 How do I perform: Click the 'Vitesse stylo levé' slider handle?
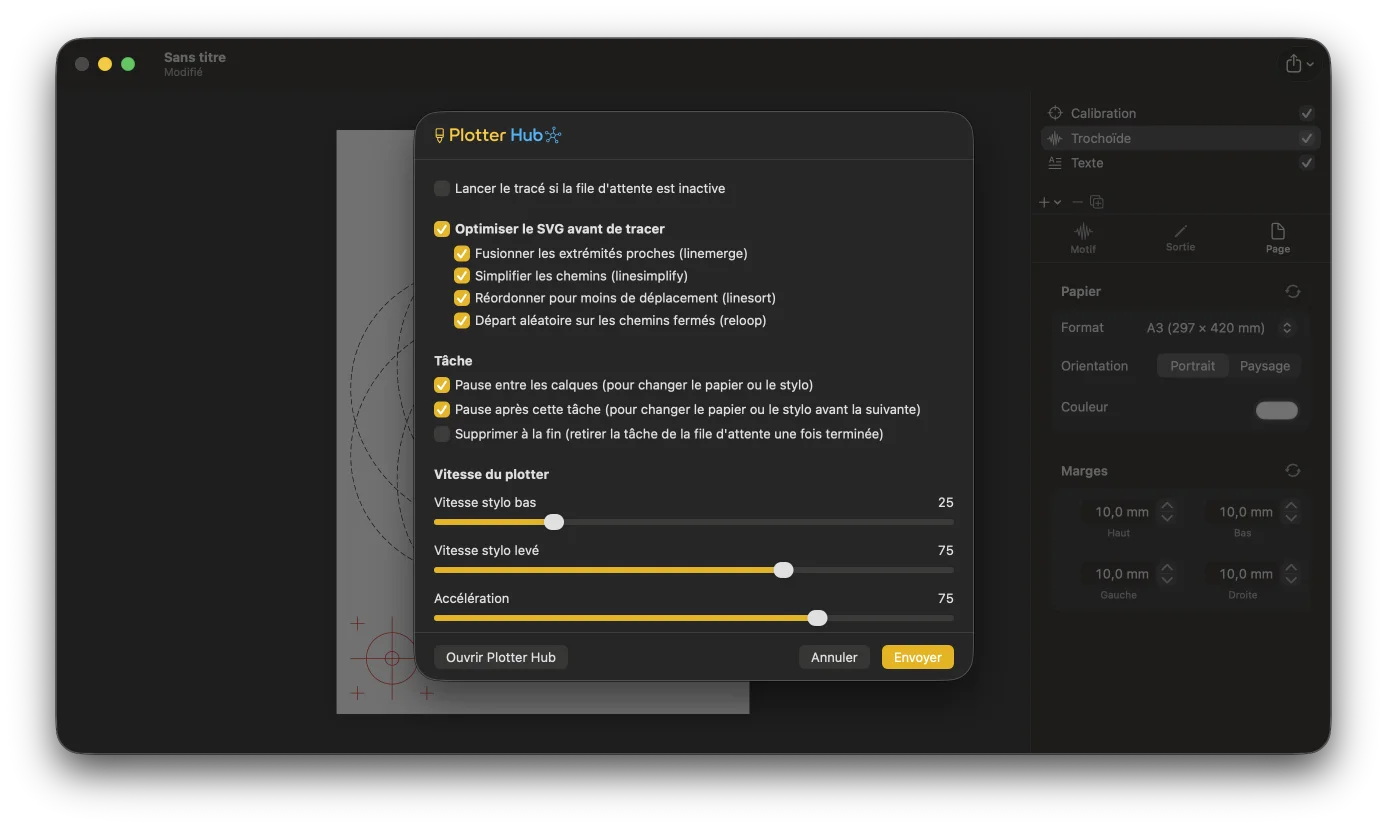point(784,570)
